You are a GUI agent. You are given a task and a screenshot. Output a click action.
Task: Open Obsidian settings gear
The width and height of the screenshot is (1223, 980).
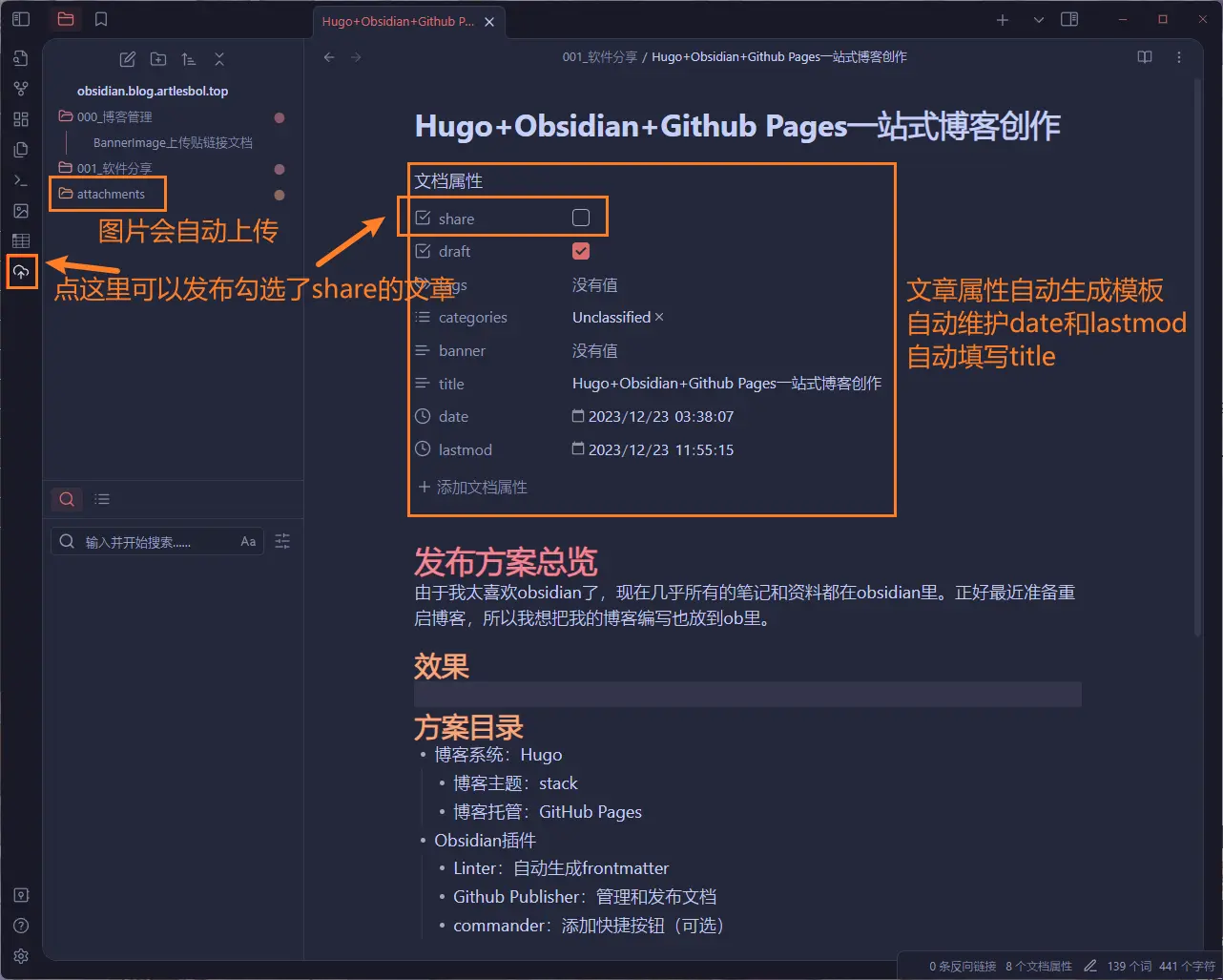(21, 956)
